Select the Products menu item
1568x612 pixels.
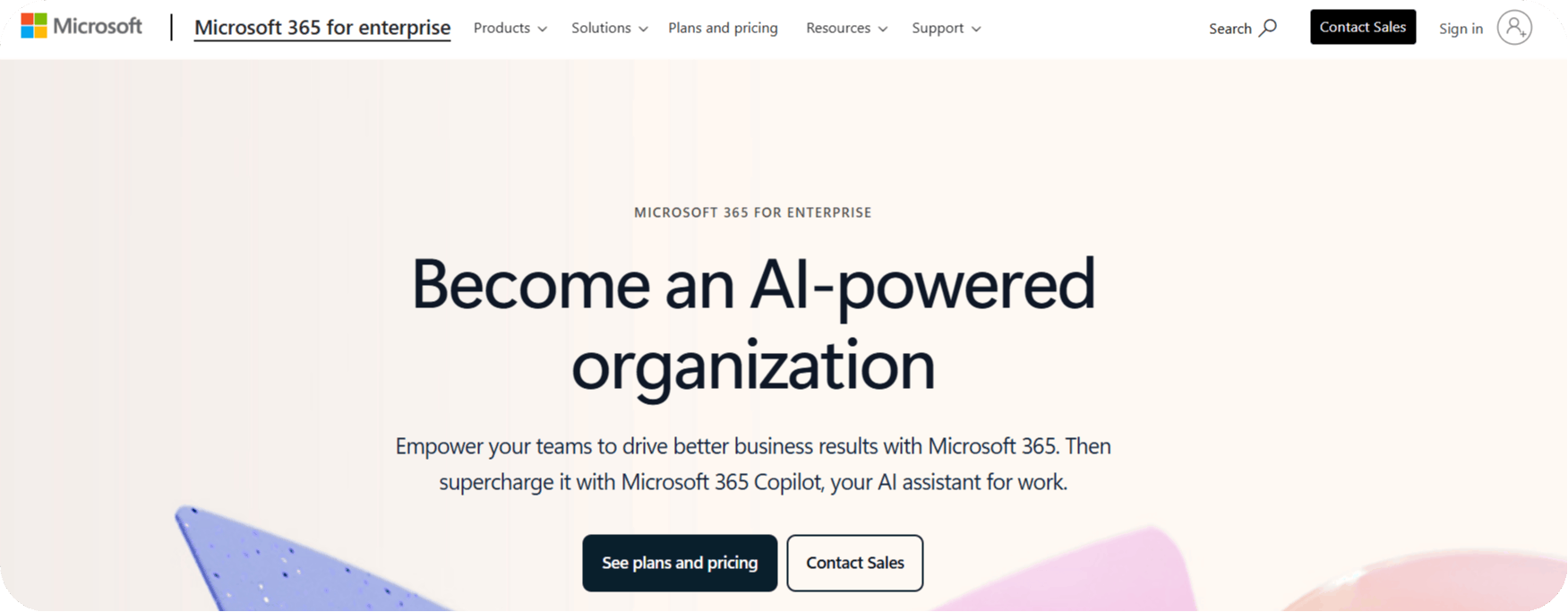501,28
